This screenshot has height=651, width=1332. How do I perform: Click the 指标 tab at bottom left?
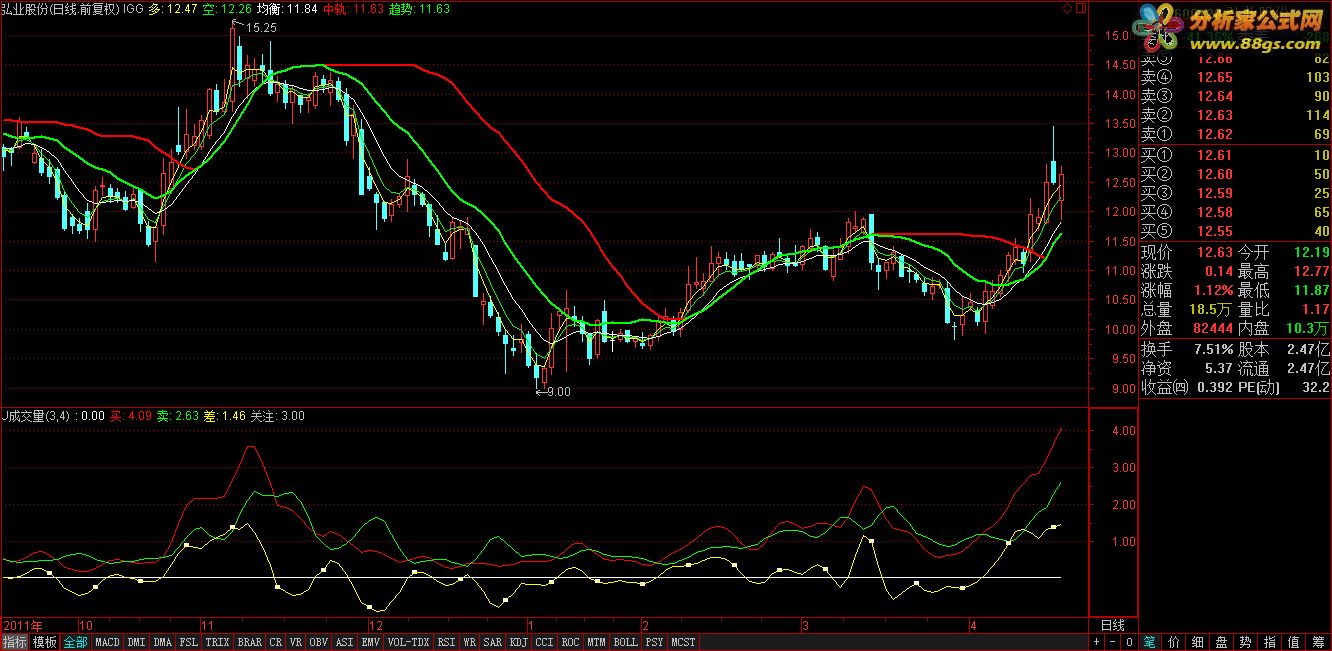14,642
